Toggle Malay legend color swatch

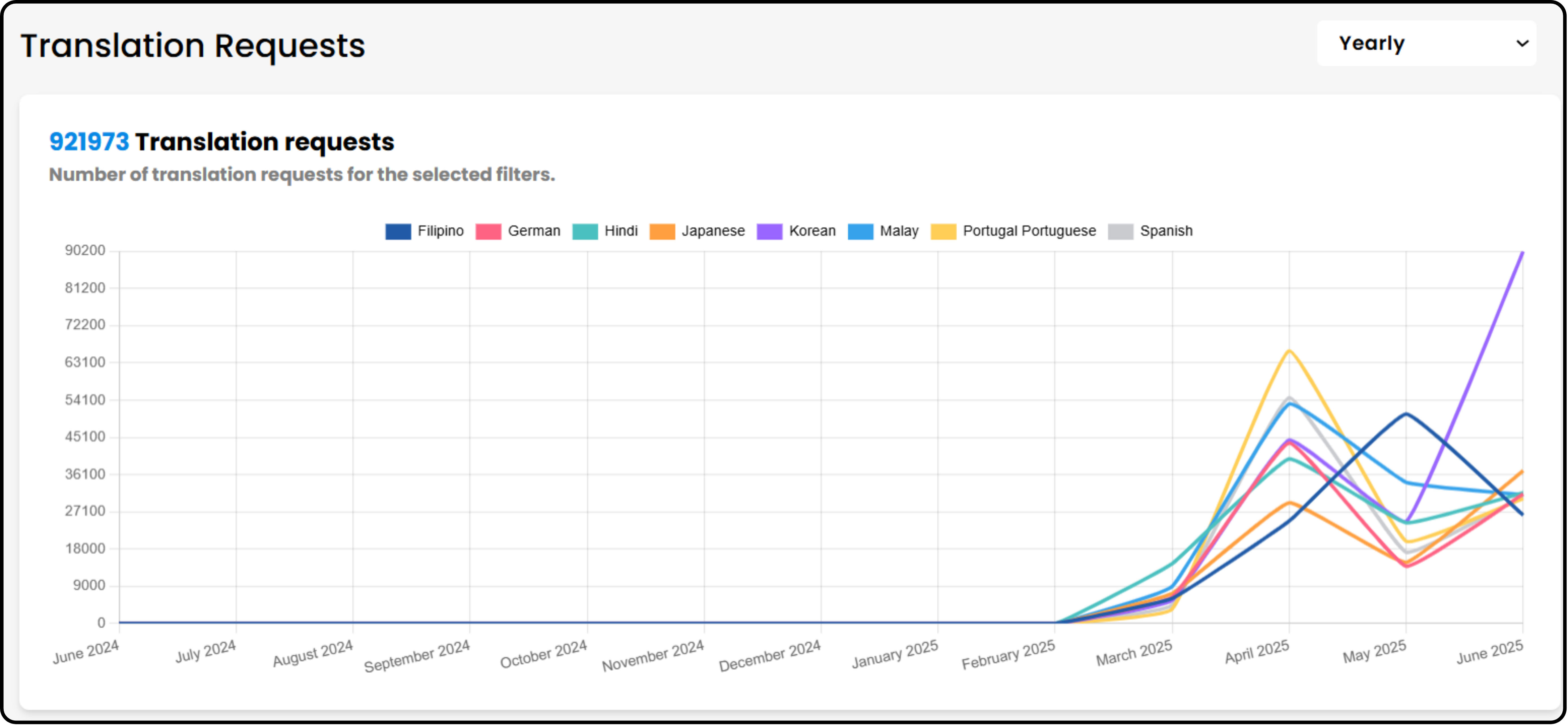click(861, 232)
